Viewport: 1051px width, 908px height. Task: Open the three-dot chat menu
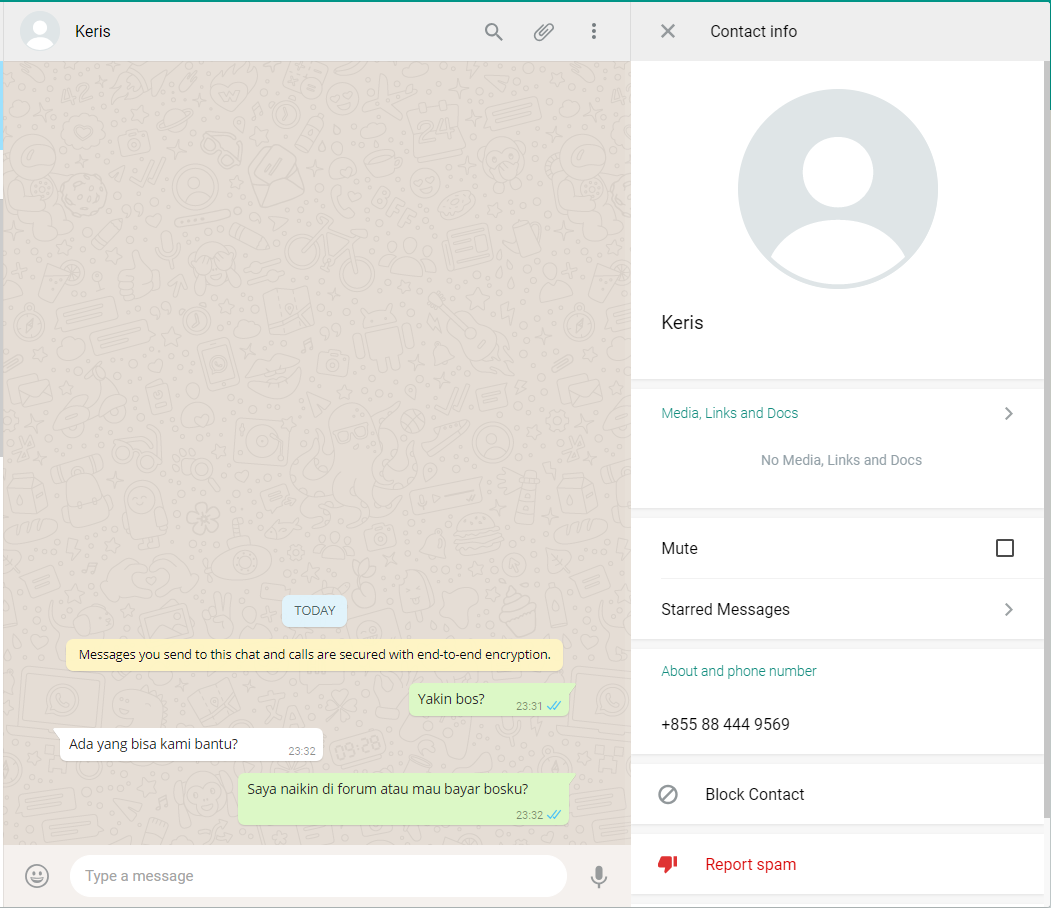(x=593, y=32)
